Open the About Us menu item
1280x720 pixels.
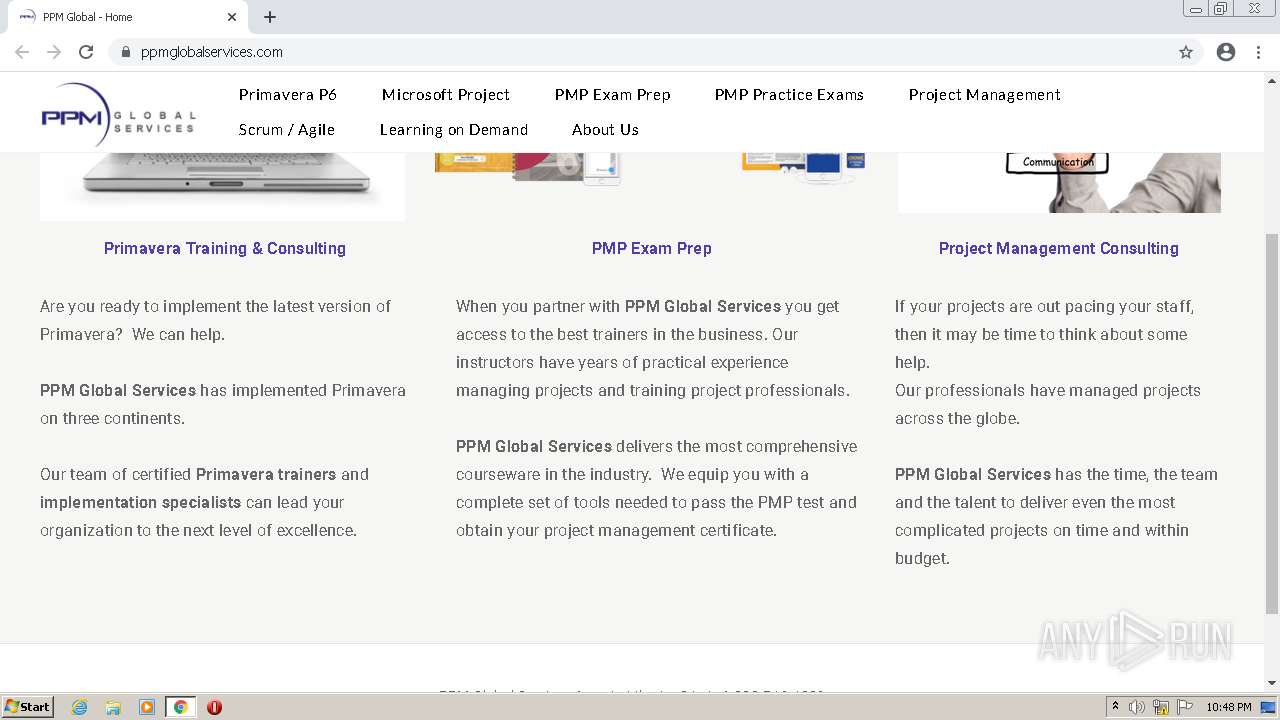tap(605, 130)
